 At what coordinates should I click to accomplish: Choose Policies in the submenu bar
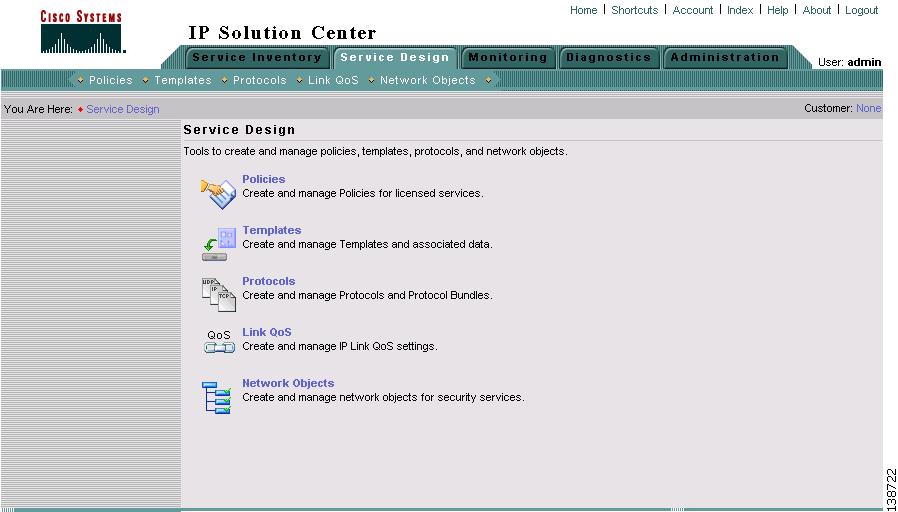coord(111,80)
